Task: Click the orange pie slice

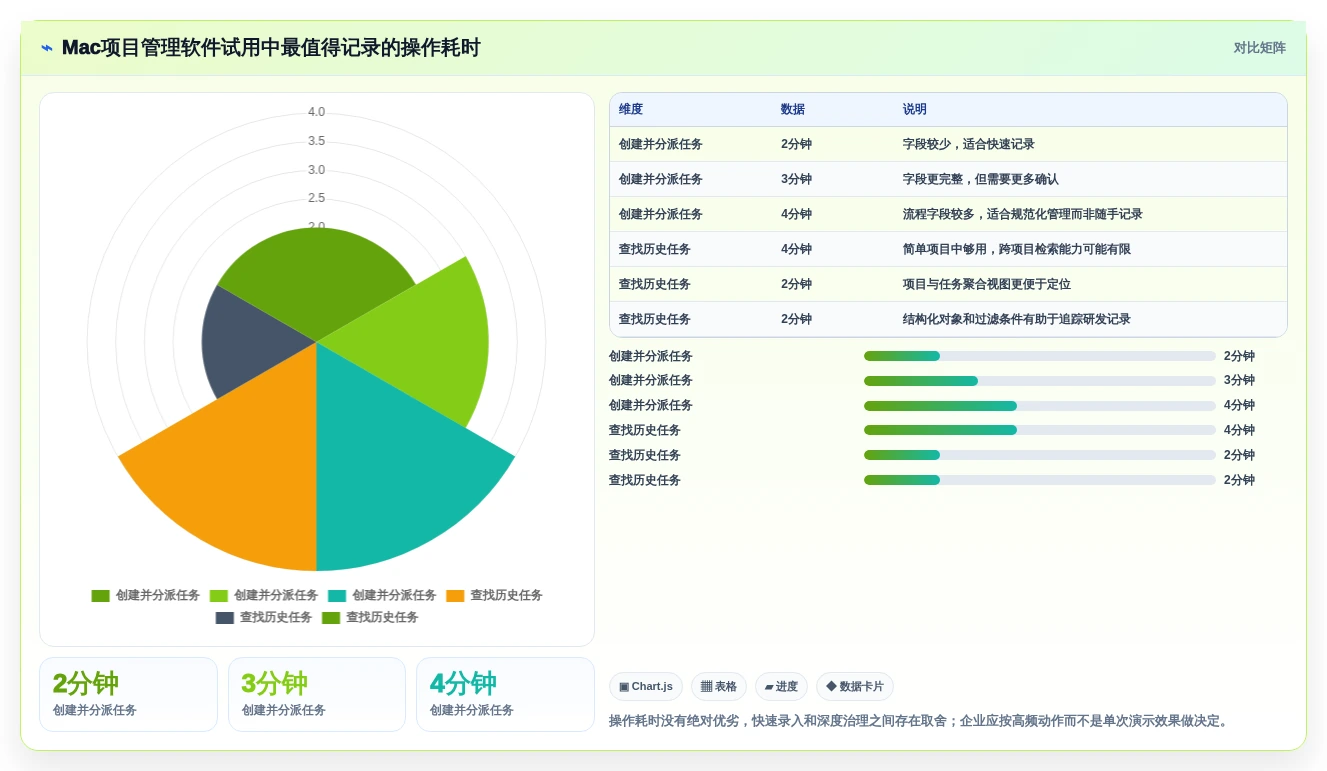Action: pyautogui.click(x=240, y=470)
